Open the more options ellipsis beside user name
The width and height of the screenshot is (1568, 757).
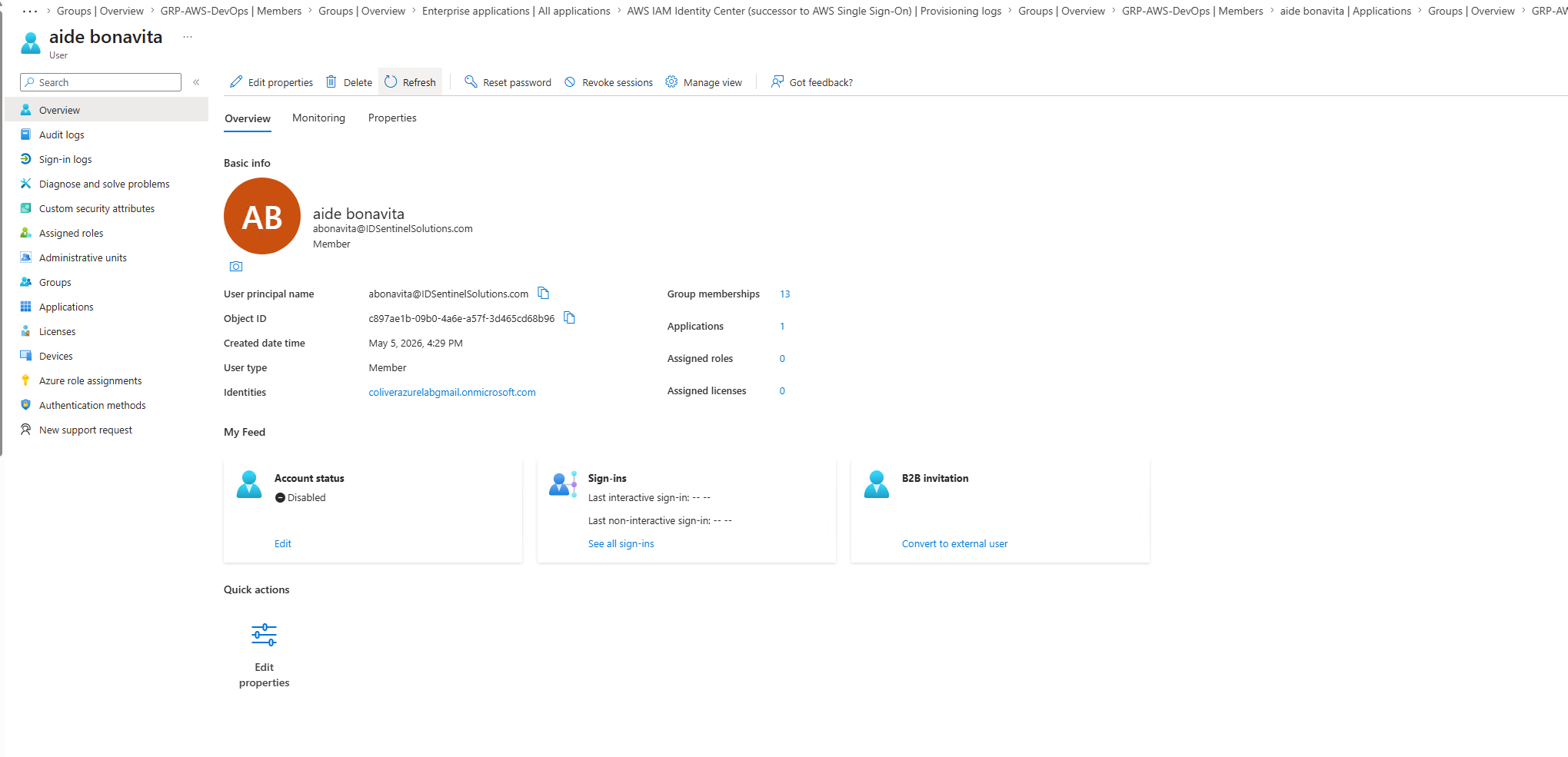[188, 37]
